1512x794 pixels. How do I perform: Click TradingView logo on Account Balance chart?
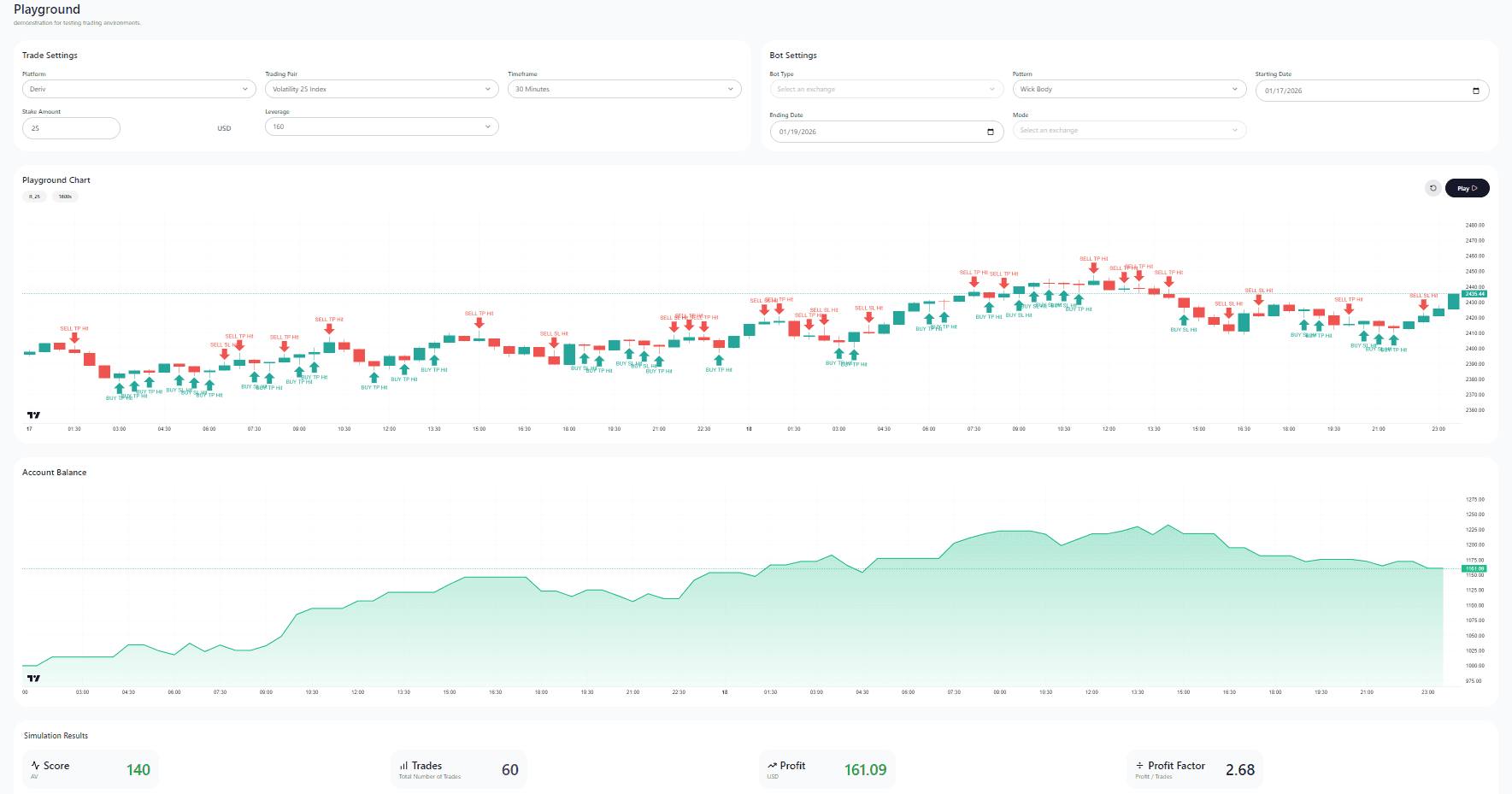click(x=33, y=679)
